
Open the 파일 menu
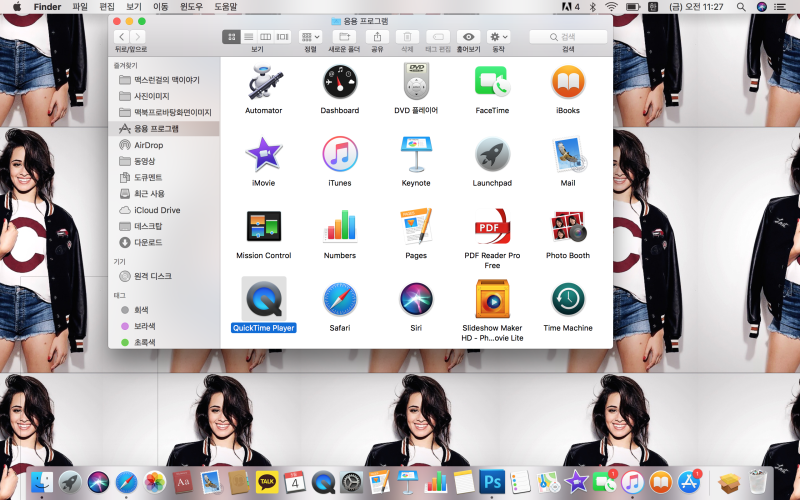(x=80, y=7)
